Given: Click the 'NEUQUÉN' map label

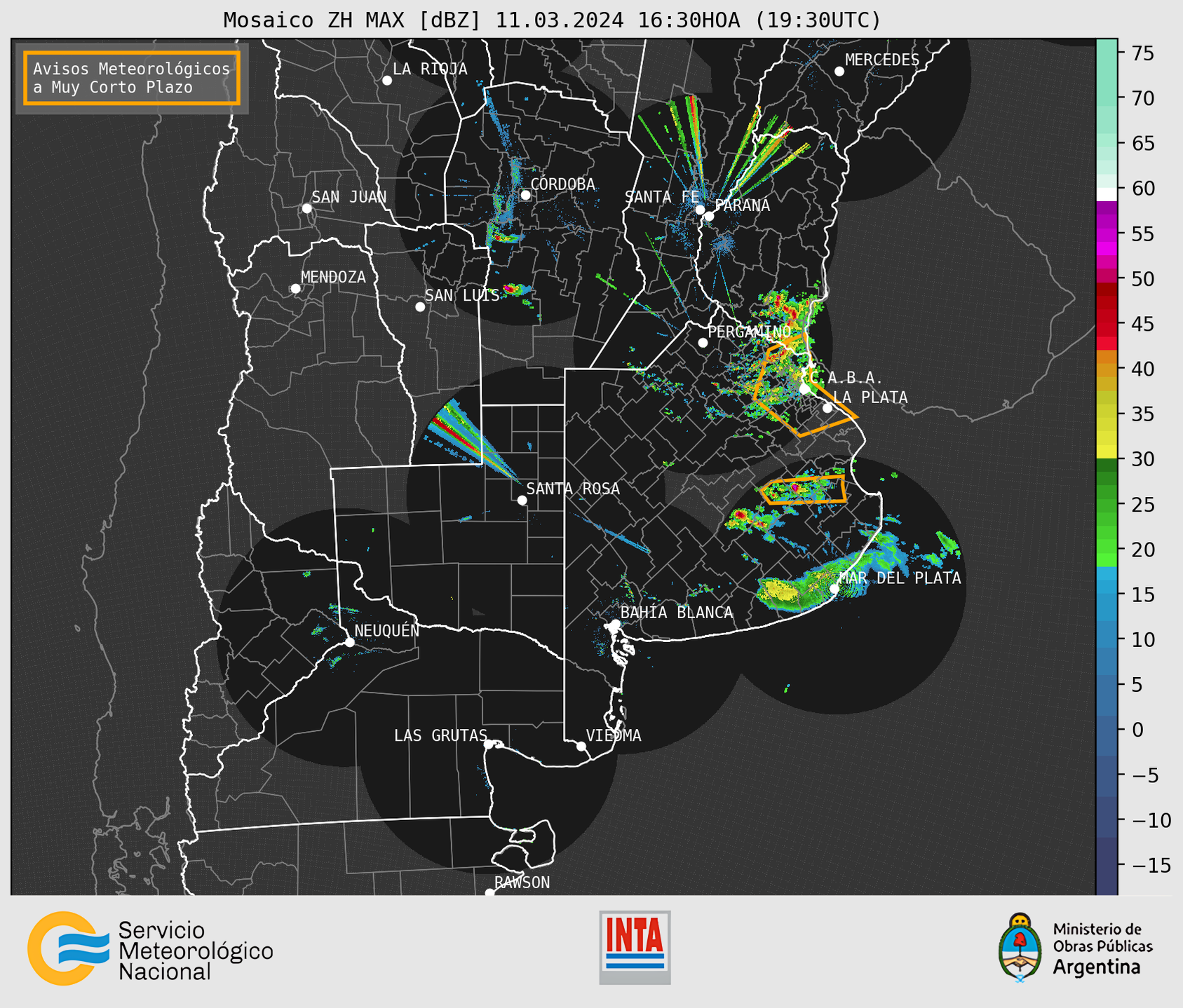Looking at the screenshot, I should click(387, 630).
